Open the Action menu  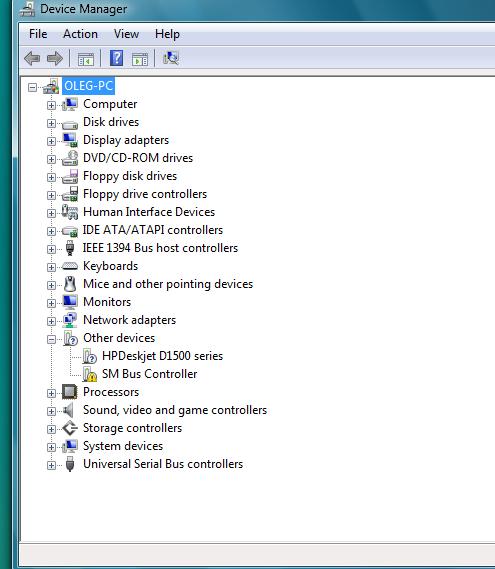80,34
